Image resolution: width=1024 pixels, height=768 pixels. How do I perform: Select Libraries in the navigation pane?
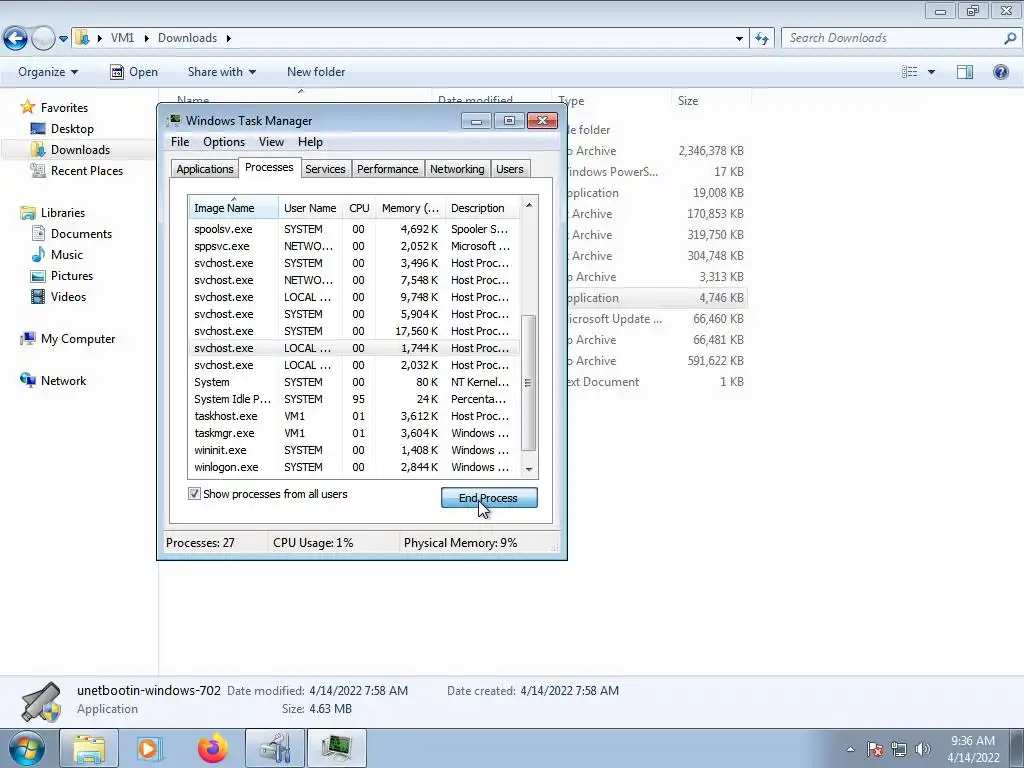63,213
